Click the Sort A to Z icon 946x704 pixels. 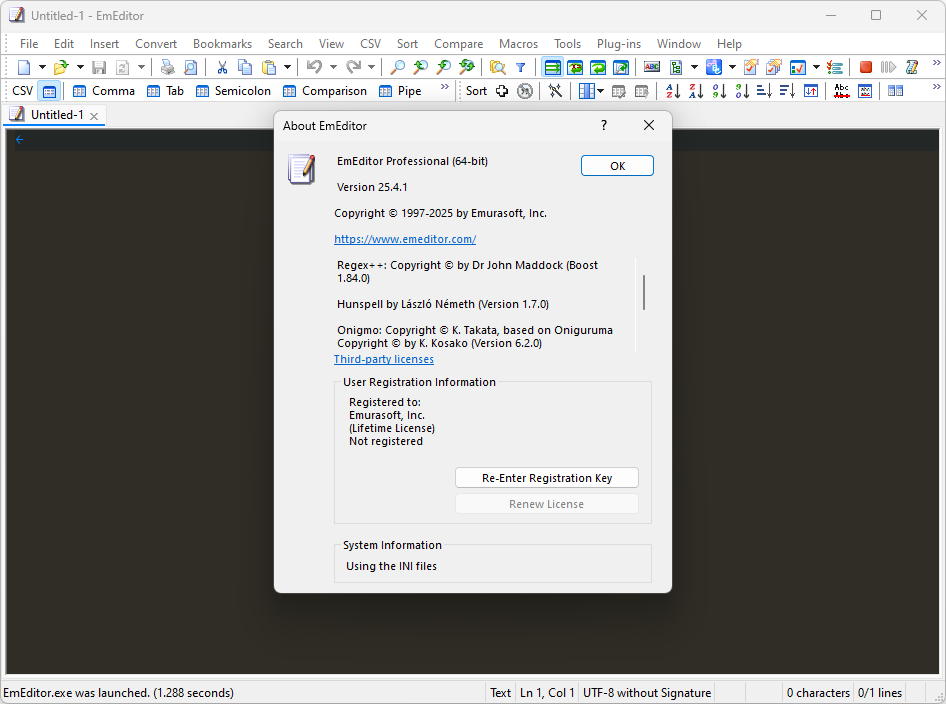[673, 91]
